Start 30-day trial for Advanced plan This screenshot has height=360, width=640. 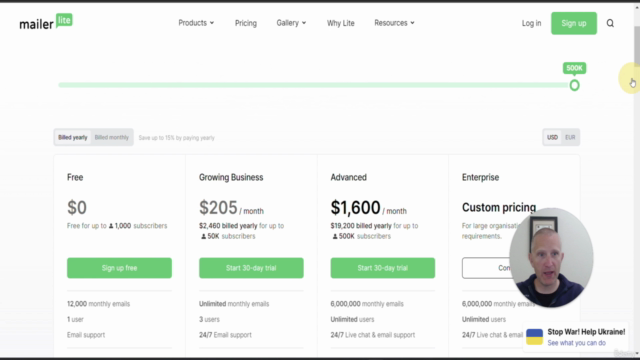point(382,268)
